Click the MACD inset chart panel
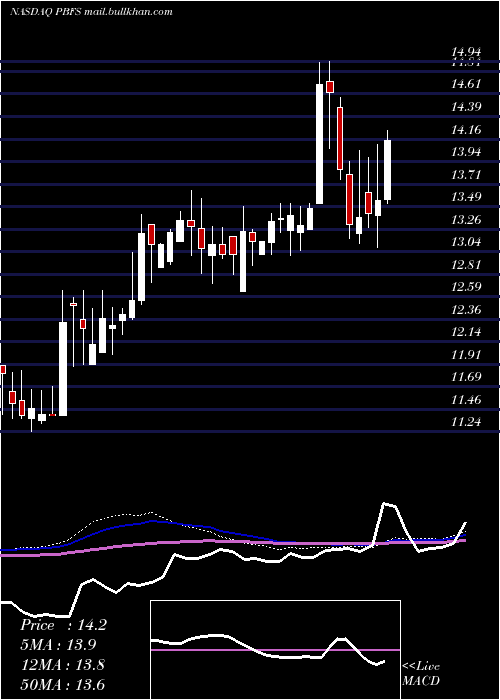The width and height of the screenshot is (500, 700). [275, 650]
